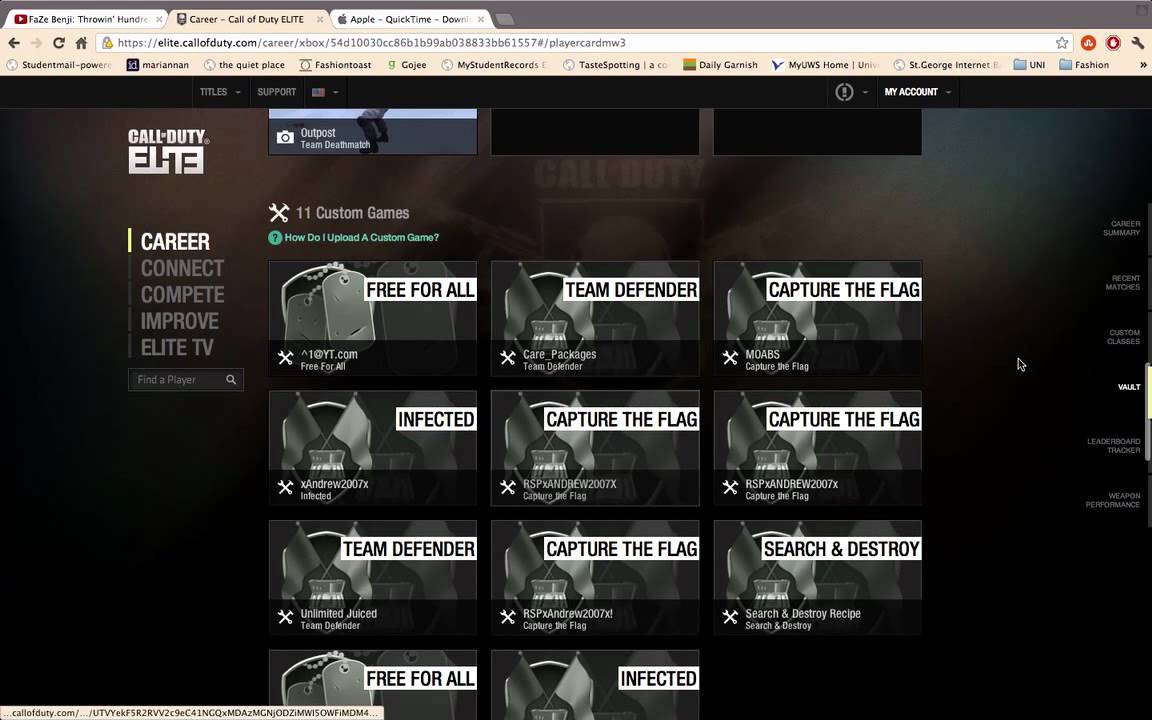Click the browser back arrow
Screen dimensions: 1152x720
tap(14, 43)
